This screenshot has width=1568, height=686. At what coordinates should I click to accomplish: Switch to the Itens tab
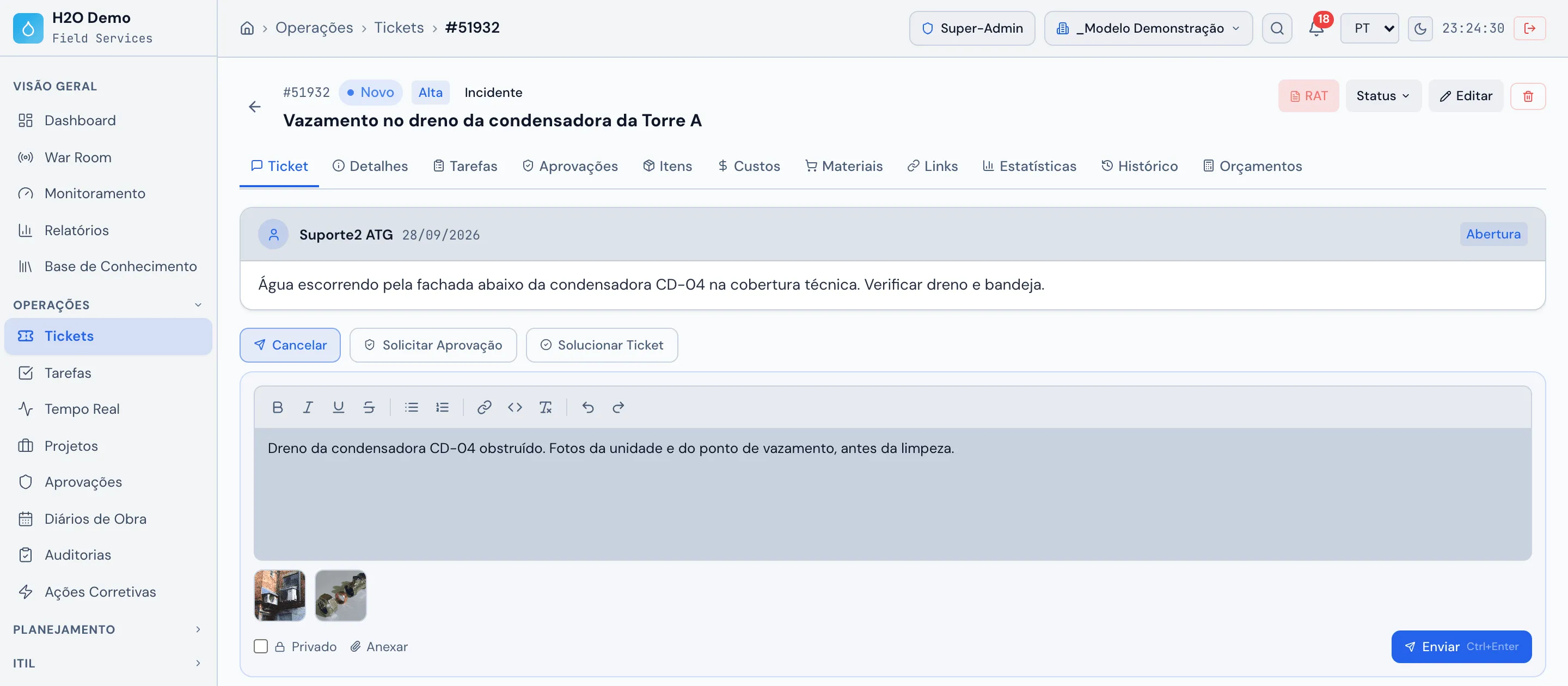click(x=667, y=166)
